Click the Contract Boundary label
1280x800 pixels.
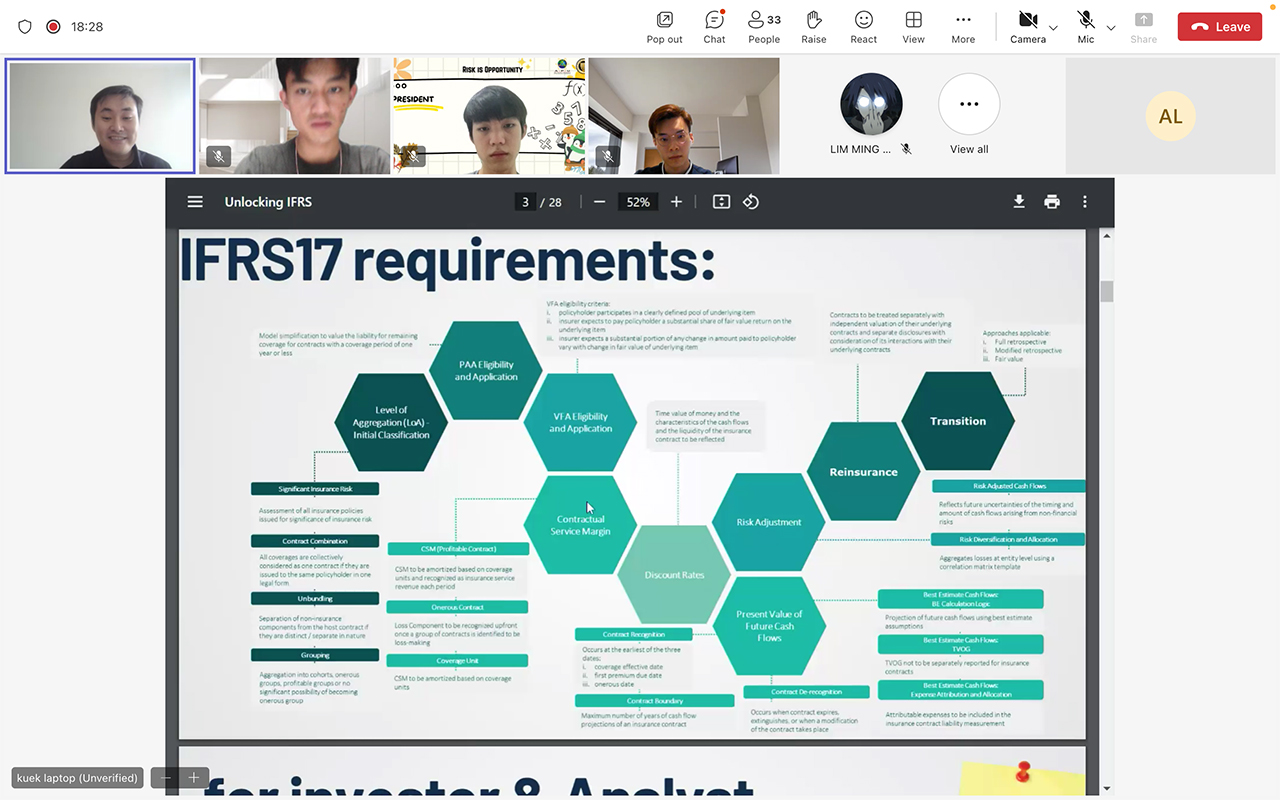(x=655, y=701)
